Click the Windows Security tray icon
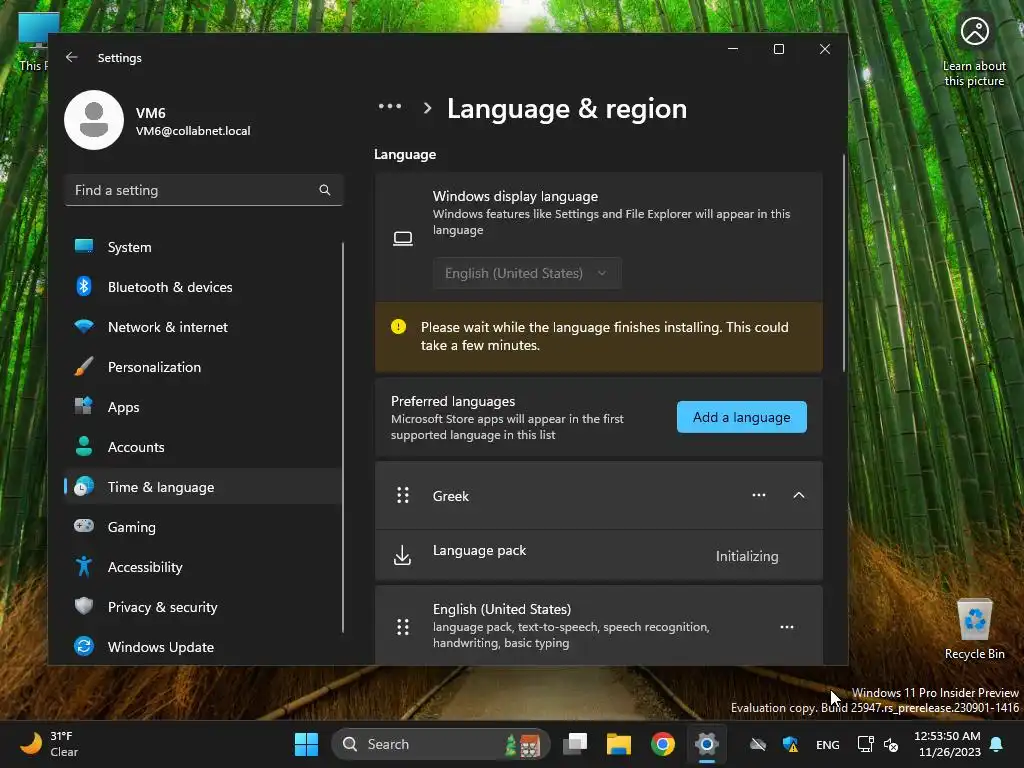1024x768 pixels. tap(790, 744)
